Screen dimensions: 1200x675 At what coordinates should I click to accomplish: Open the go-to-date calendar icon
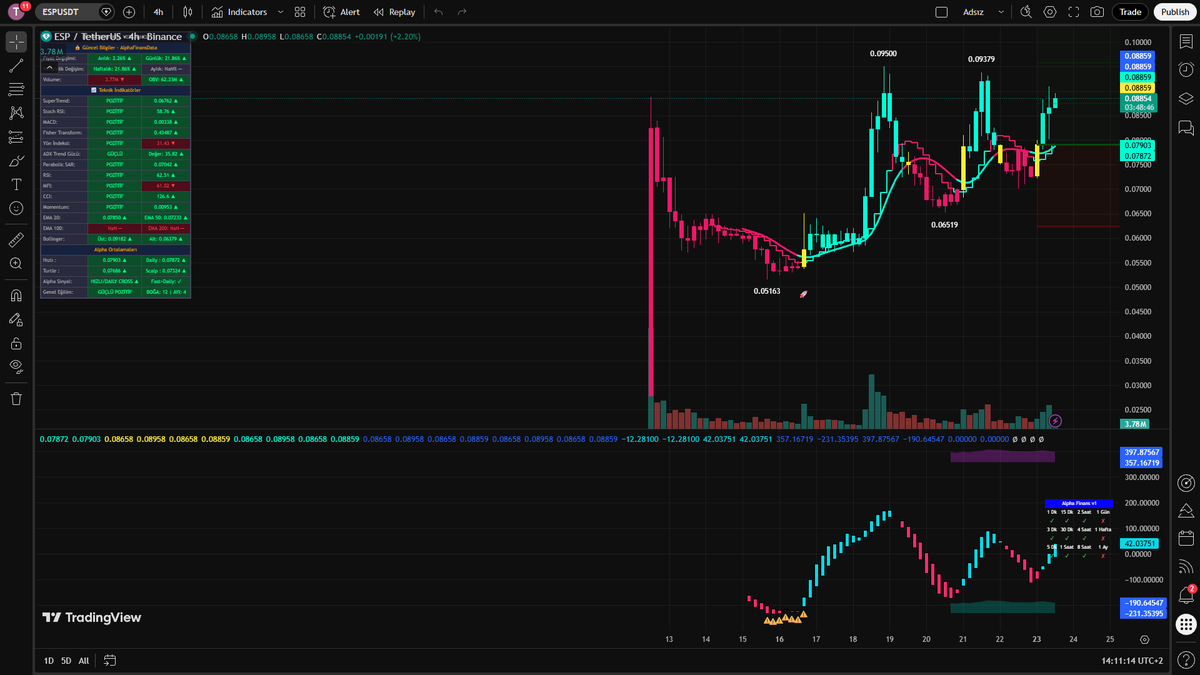[110, 660]
